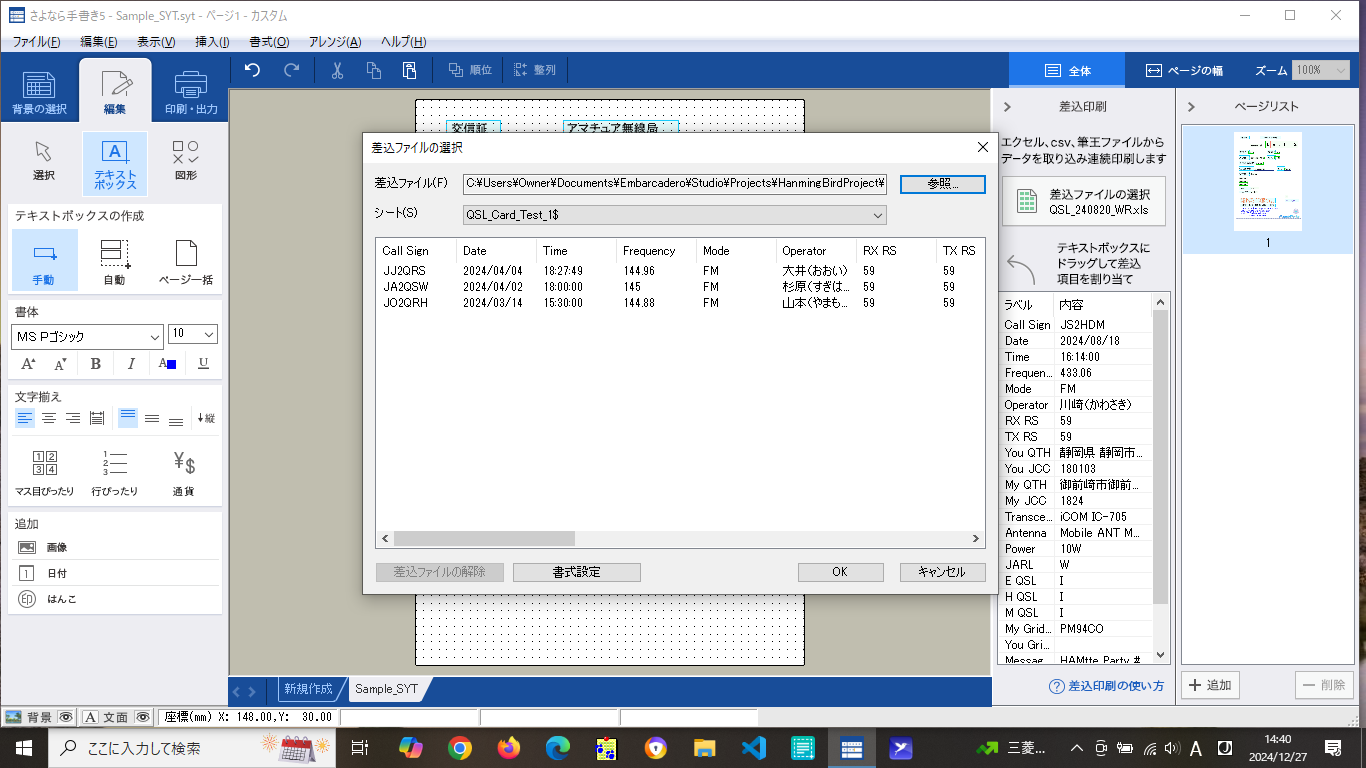
Task: Click the Paste clipboard icon
Action: click(x=409, y=70)
